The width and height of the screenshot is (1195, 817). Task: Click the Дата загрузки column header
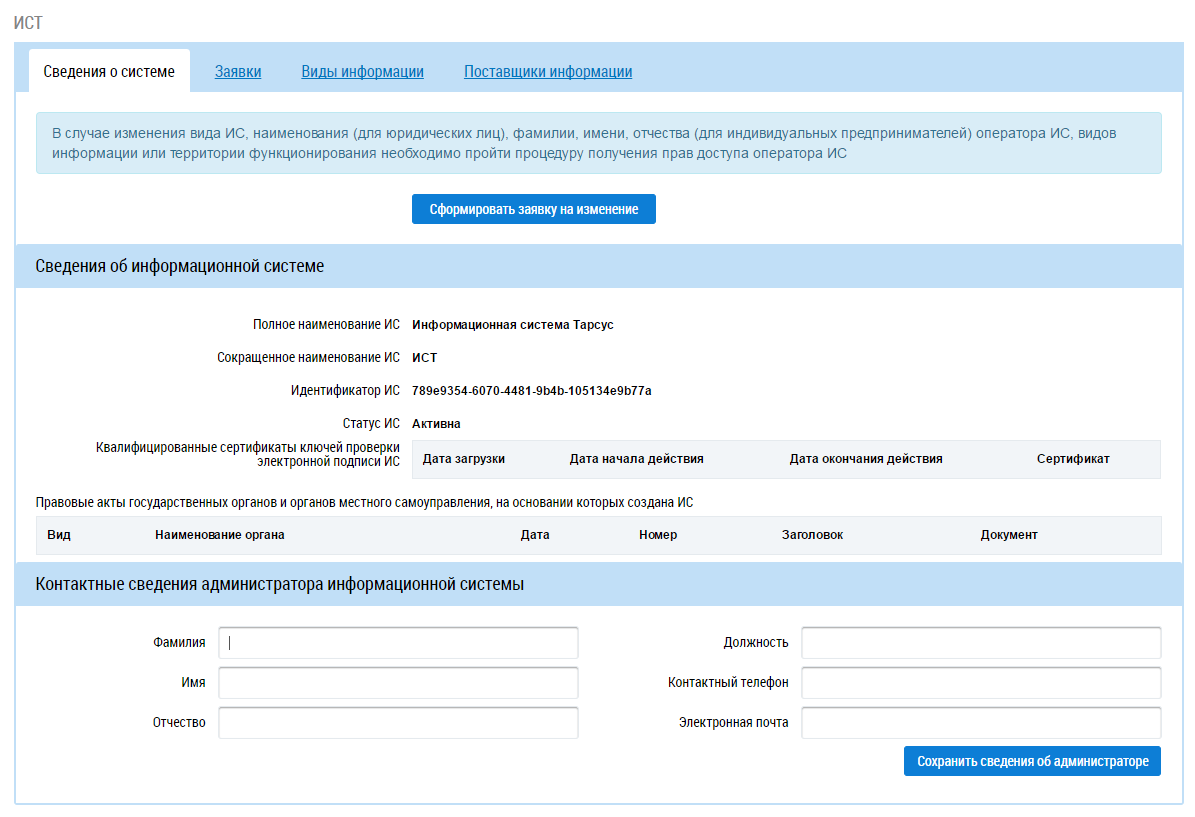click(463, 459)
